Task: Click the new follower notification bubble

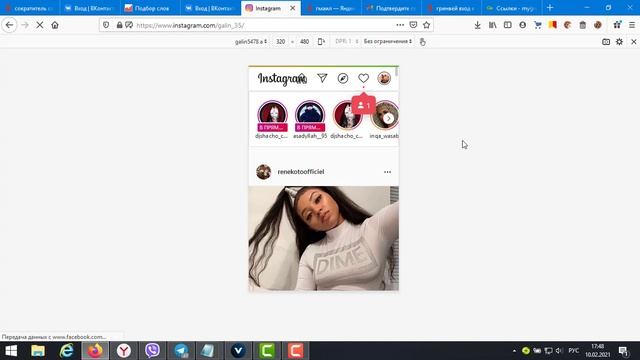Action: coord(363,106)
